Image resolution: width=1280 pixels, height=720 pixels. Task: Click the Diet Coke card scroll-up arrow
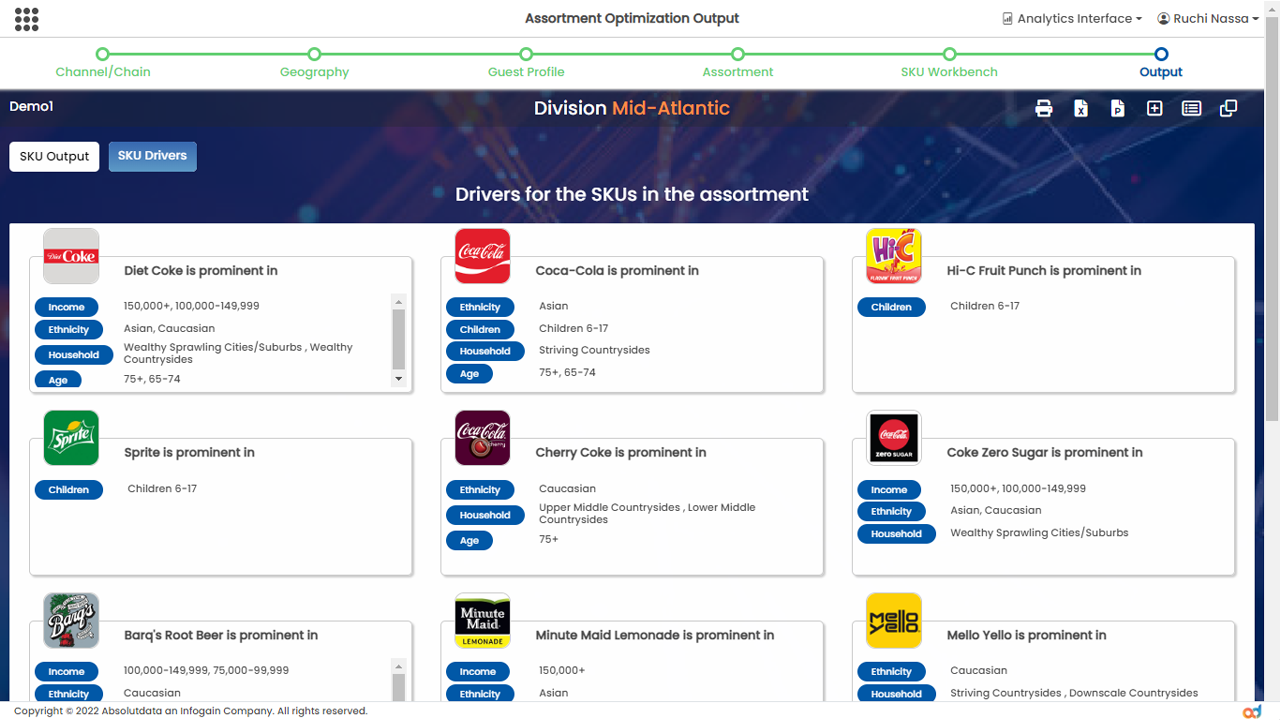tap(399, 302)
